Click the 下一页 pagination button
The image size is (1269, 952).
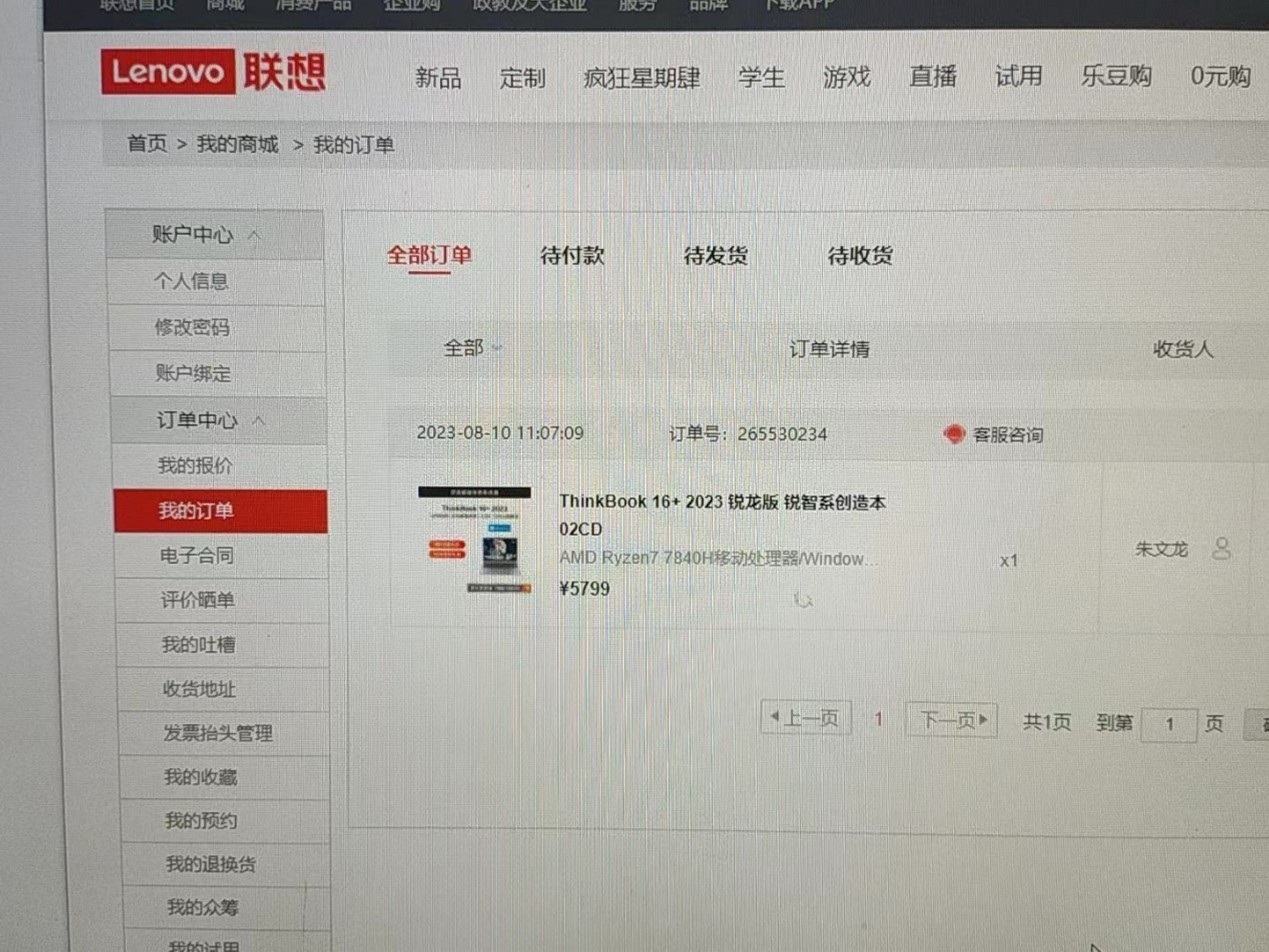[x=952, y=719]
